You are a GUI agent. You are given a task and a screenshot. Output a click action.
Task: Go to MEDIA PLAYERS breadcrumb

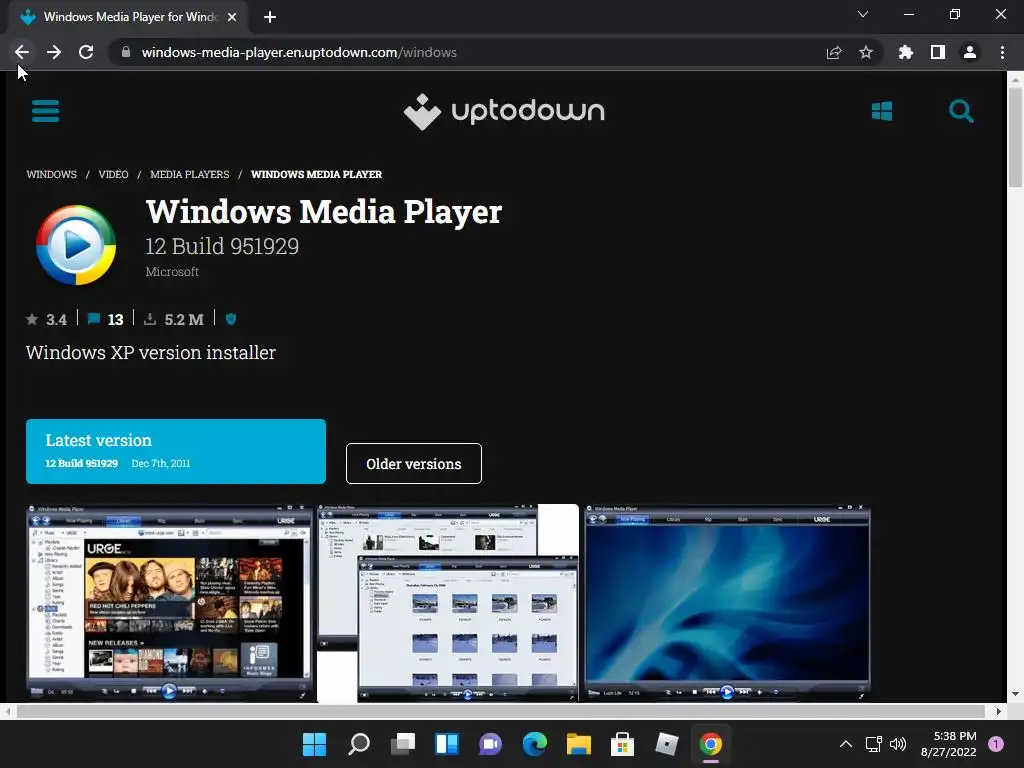[x=189, y=174]
